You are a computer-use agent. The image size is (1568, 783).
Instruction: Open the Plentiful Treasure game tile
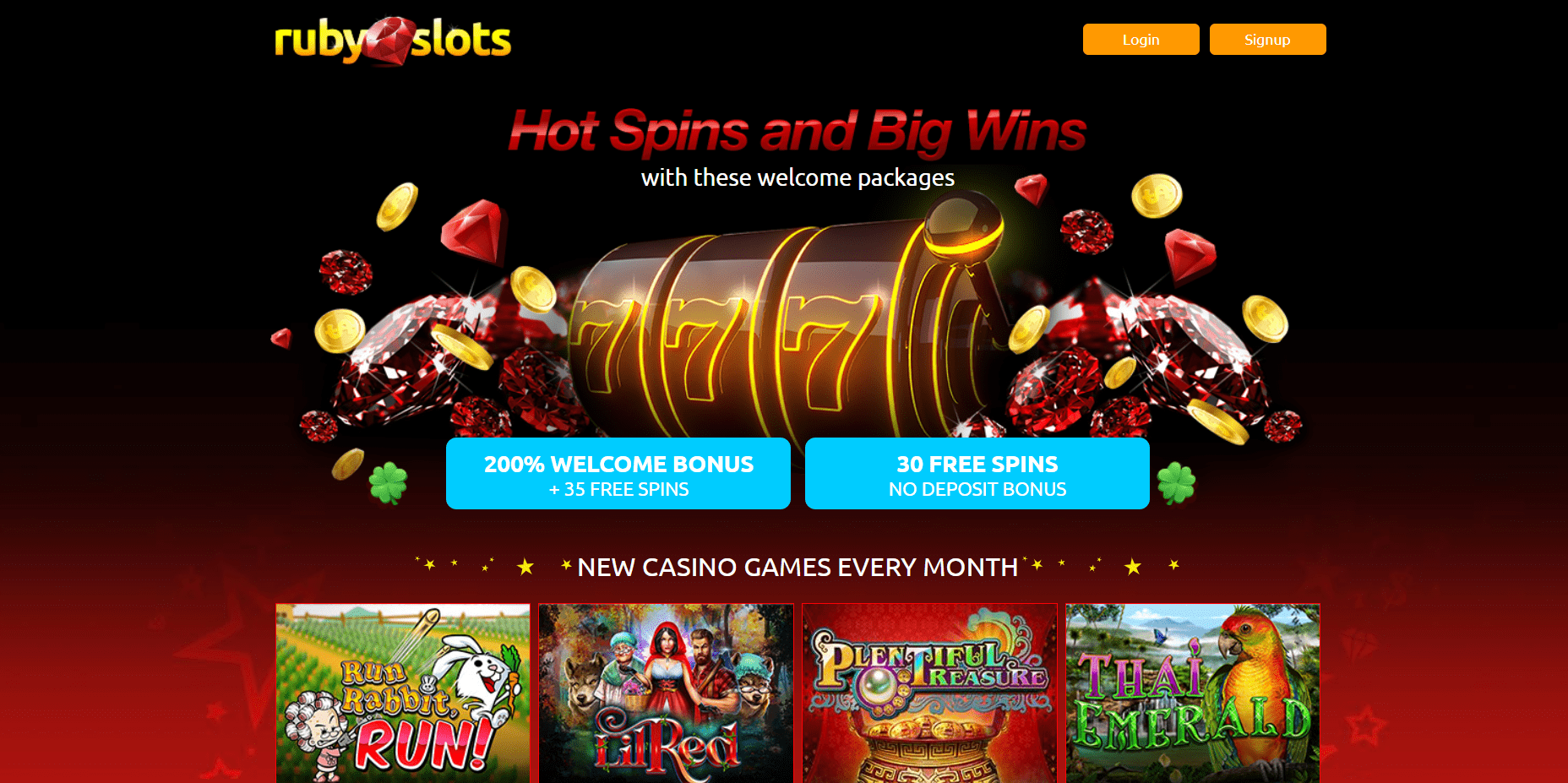pos(929,693)
